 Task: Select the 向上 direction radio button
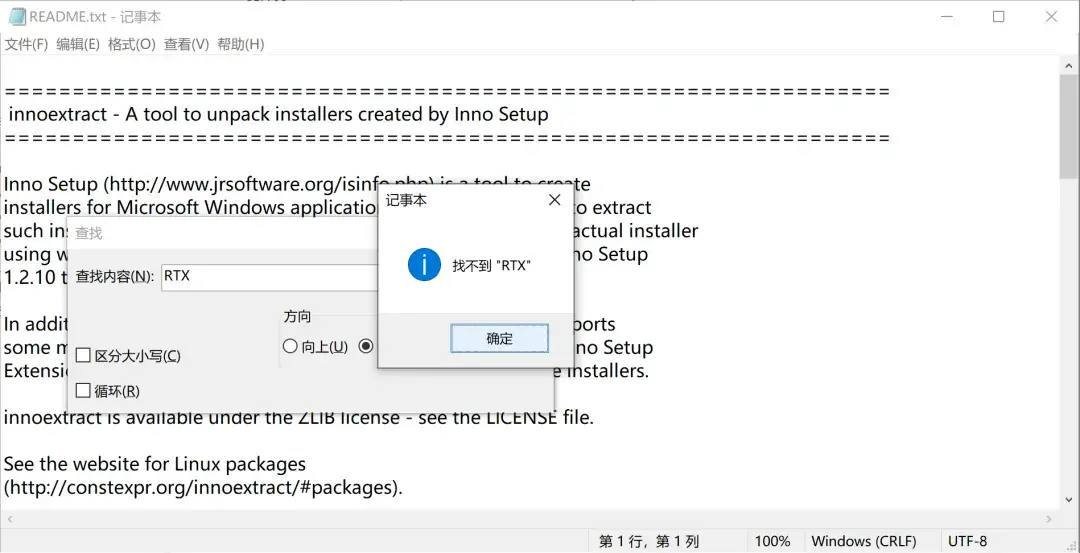coord(290,346)
